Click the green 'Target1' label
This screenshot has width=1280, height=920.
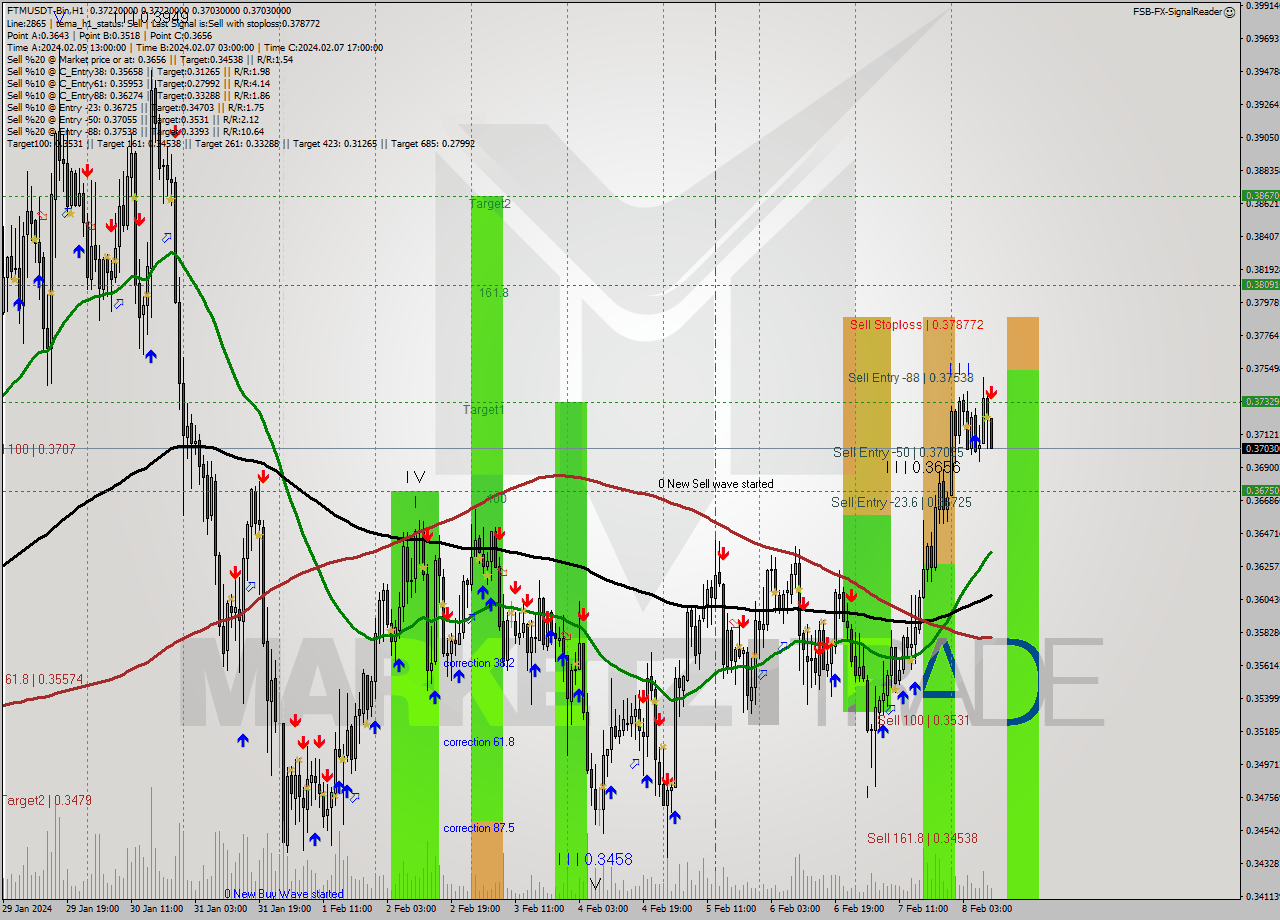pyautogui.click(x=483, y=410)
